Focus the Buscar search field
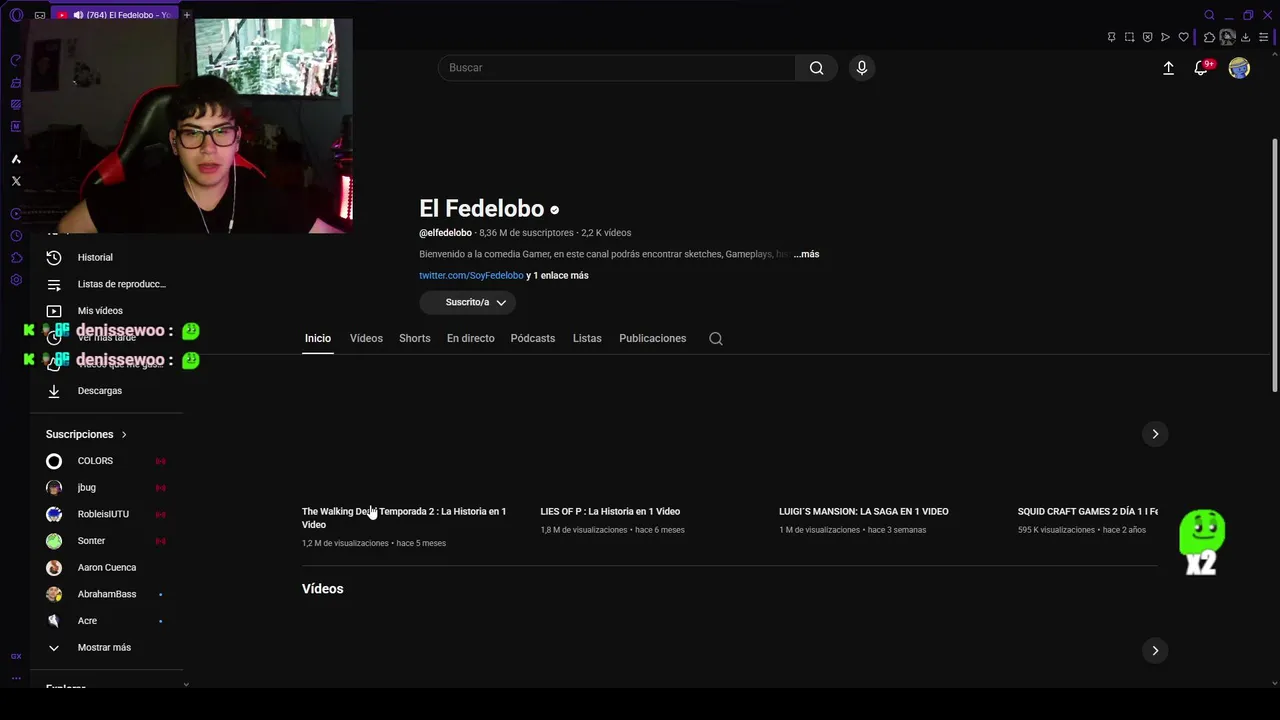1280x720 pixels. (617, 68)
